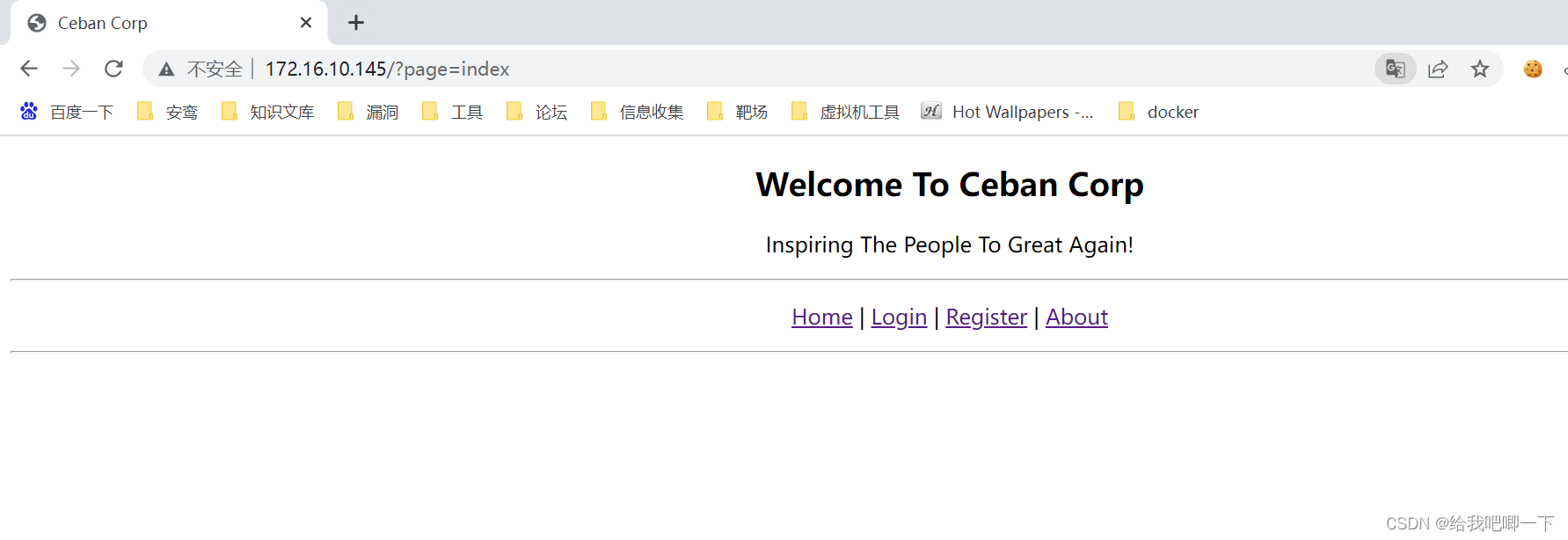This screenshot has width=1568, height=540.
Task: Open the 工具 bookmark folder
Action: coord(452,112)
